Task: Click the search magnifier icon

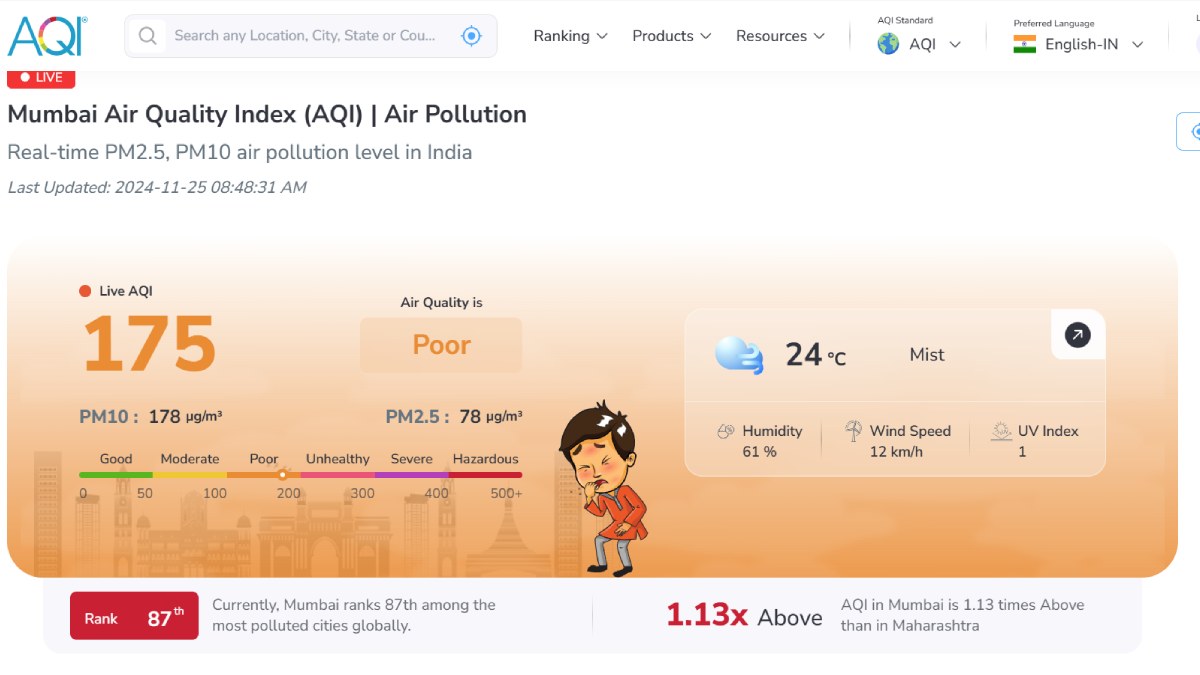Action: pos(148,36)
